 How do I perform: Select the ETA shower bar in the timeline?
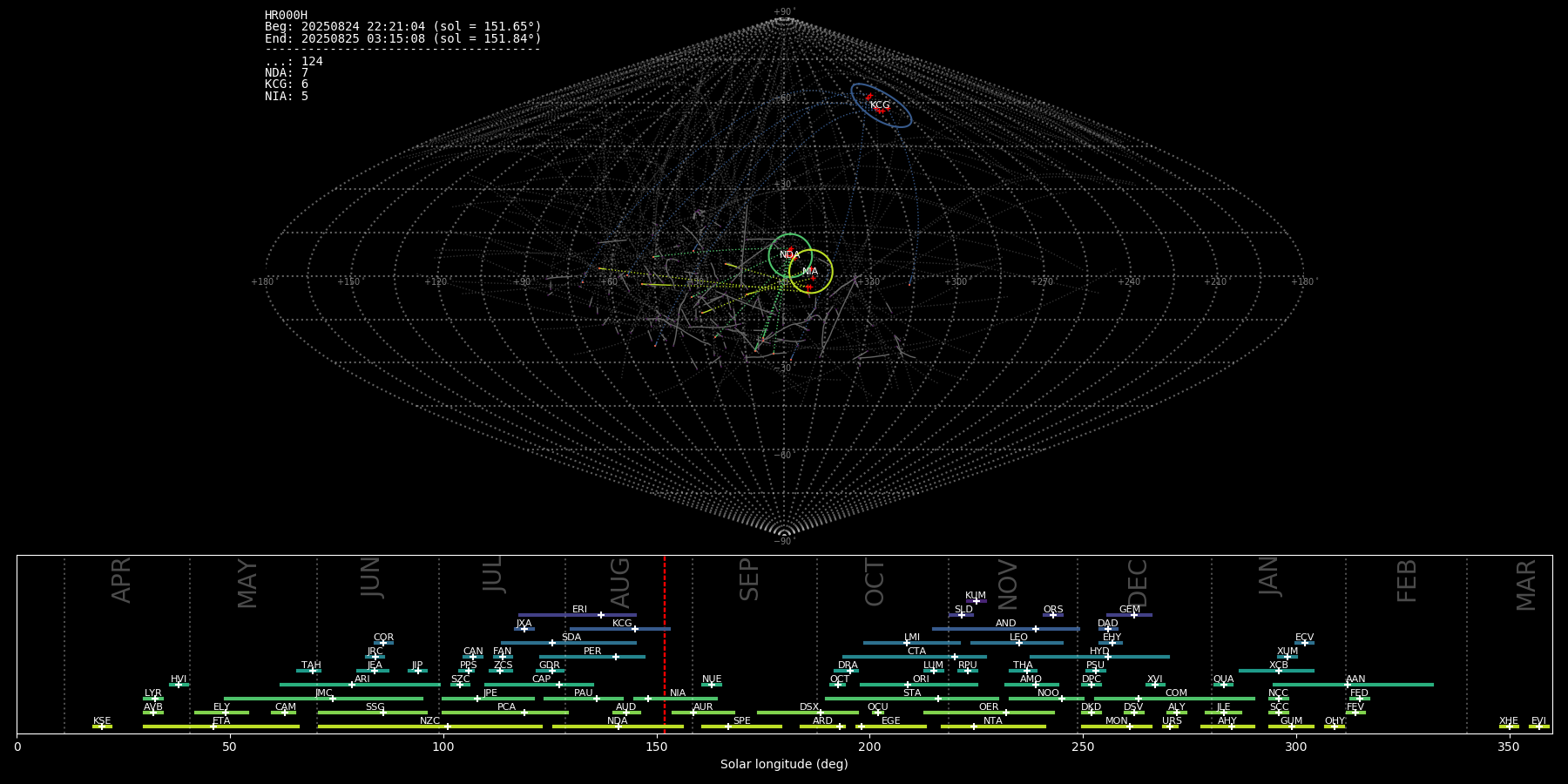click(x=221, y=727)
